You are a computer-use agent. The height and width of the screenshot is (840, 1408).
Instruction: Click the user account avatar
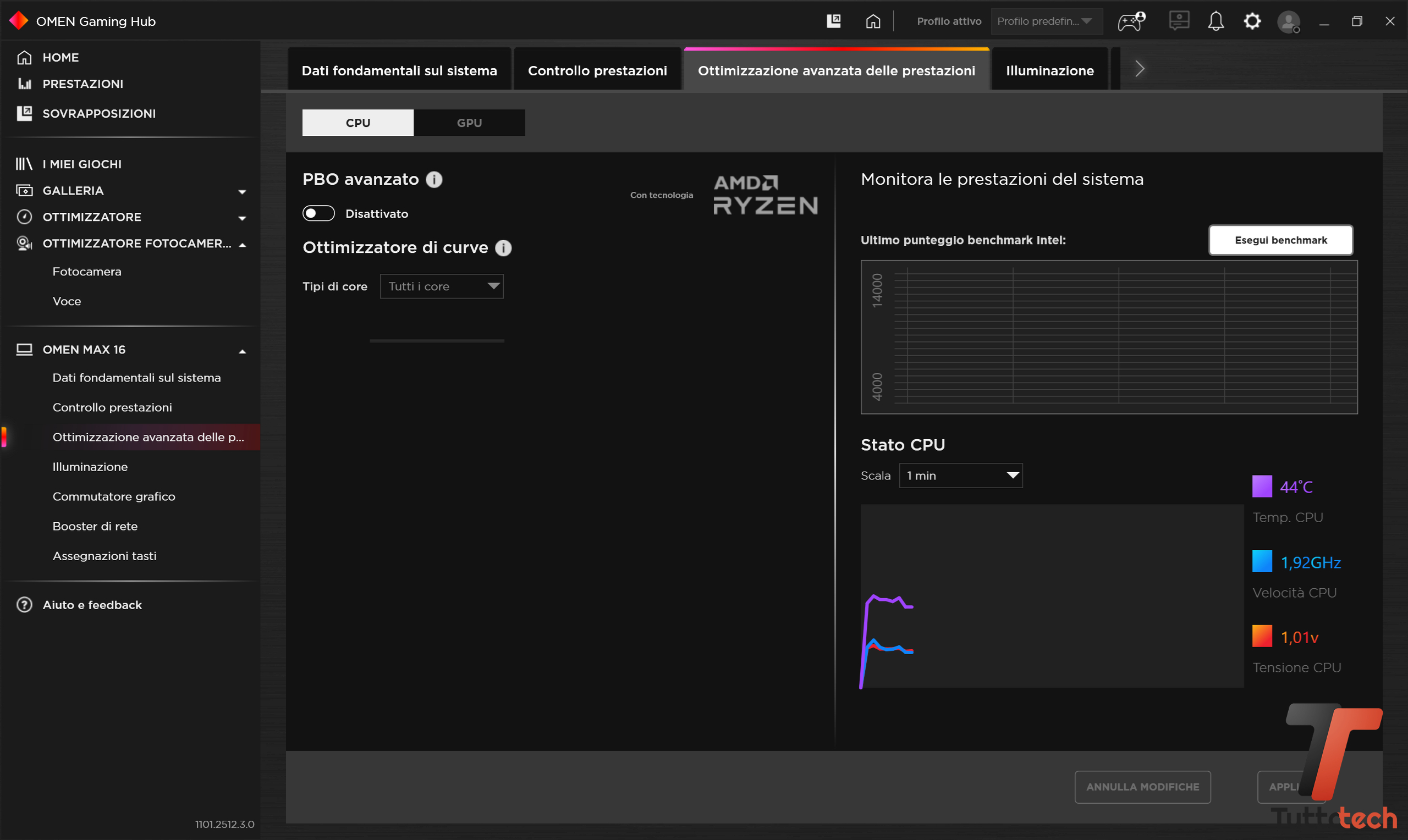pos(1289,21)
